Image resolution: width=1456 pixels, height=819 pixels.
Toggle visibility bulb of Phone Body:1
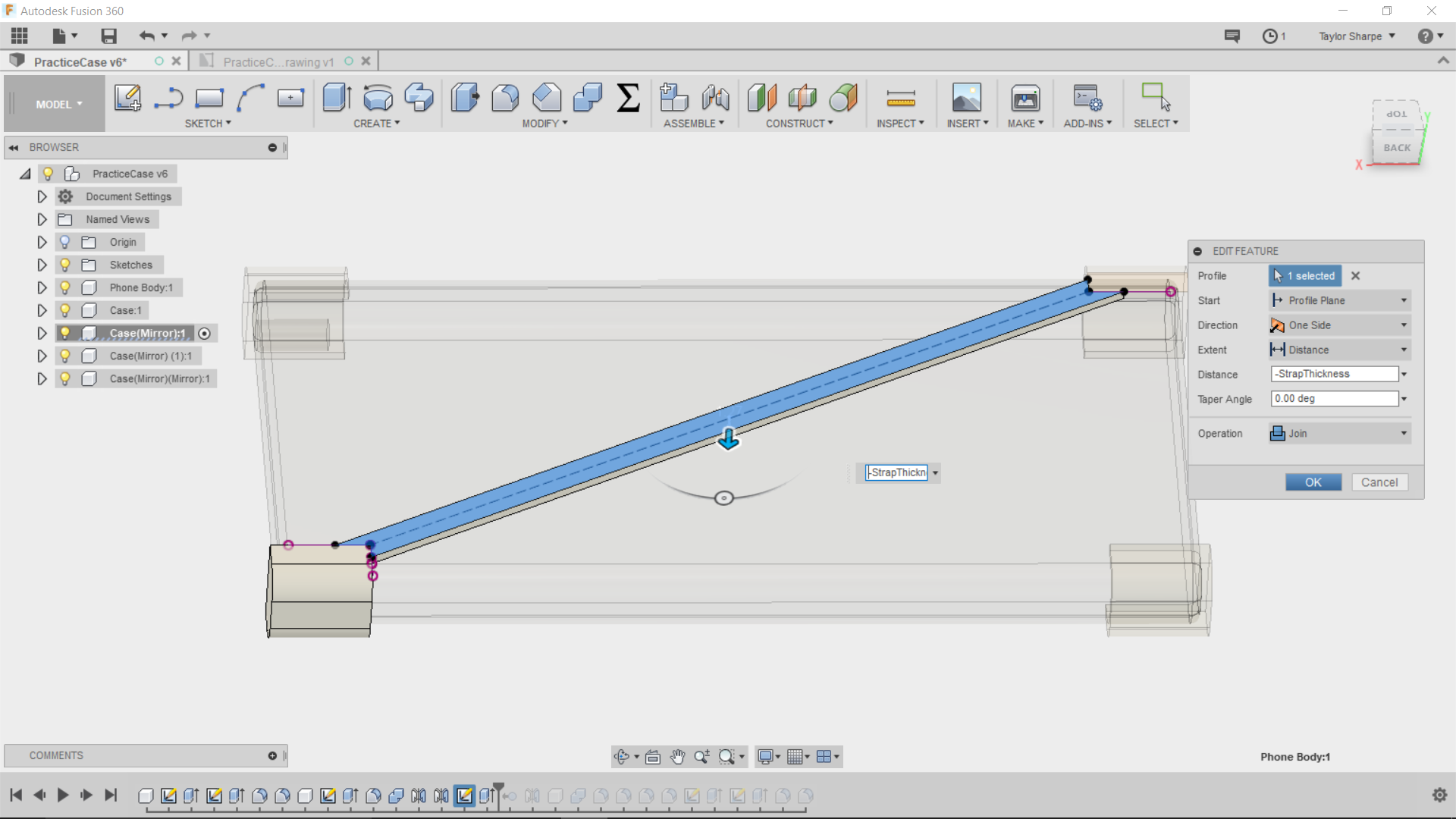point(65,287)
